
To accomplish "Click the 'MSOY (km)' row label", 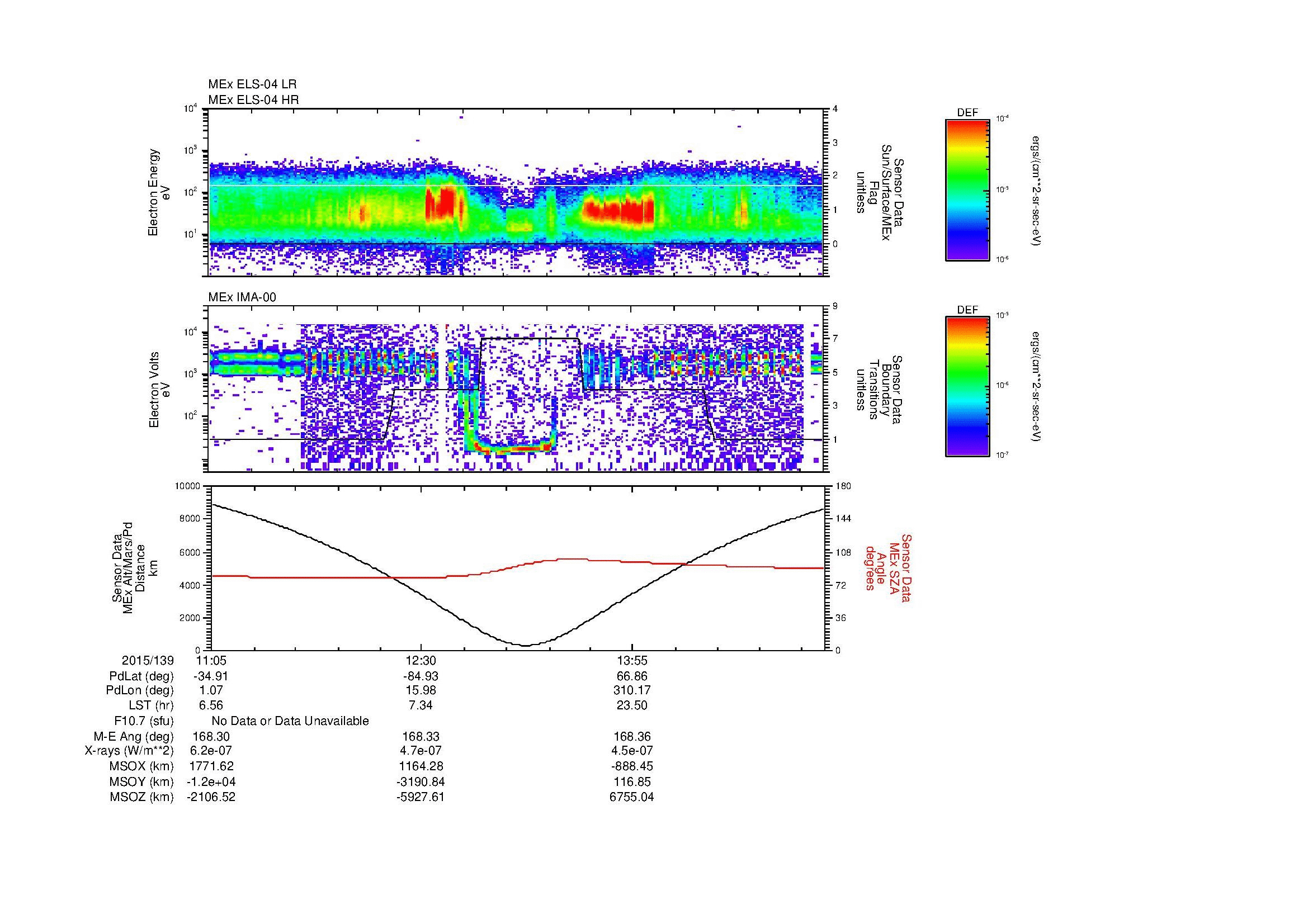I will point(141,781).
